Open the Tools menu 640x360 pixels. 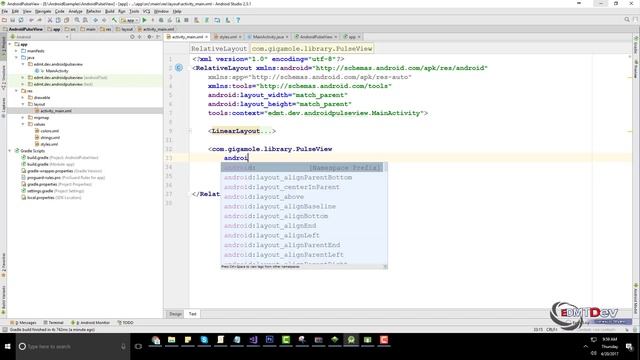tap(134, 11)
